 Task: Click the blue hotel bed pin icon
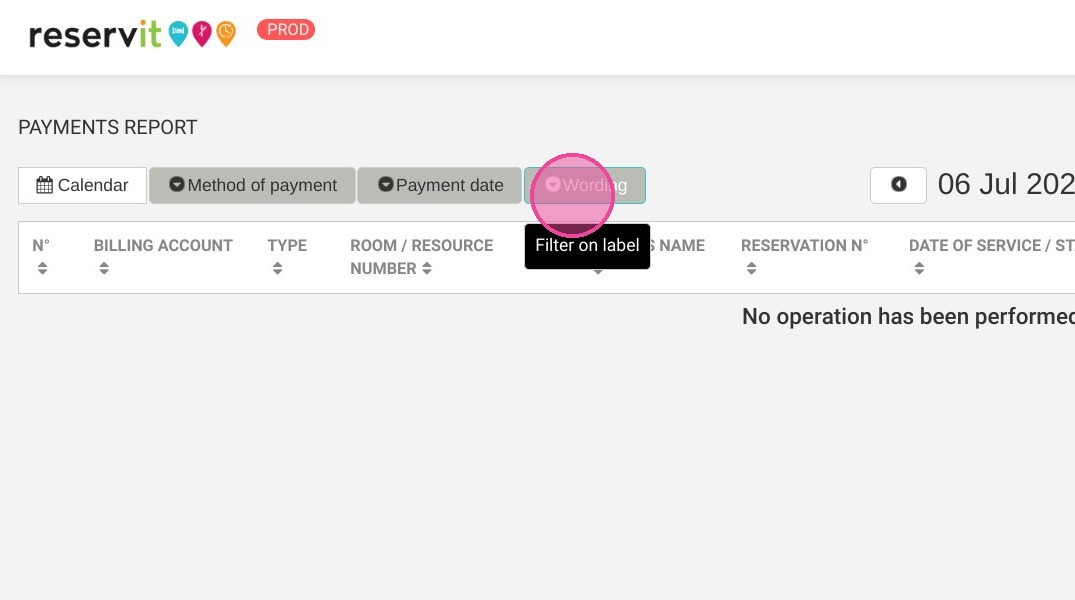pos(178,34)
